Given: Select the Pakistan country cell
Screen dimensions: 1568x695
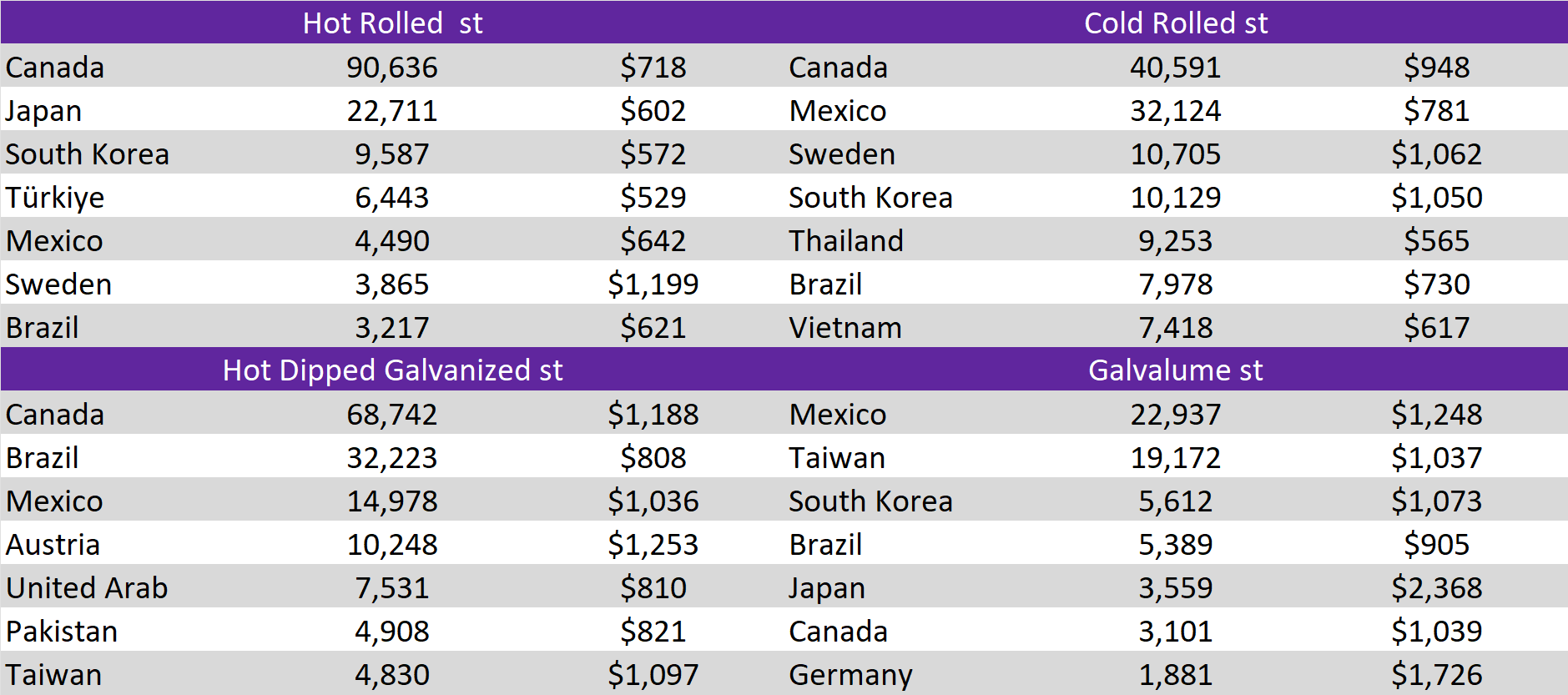Looking at the screenshot, I should [62, 632].
